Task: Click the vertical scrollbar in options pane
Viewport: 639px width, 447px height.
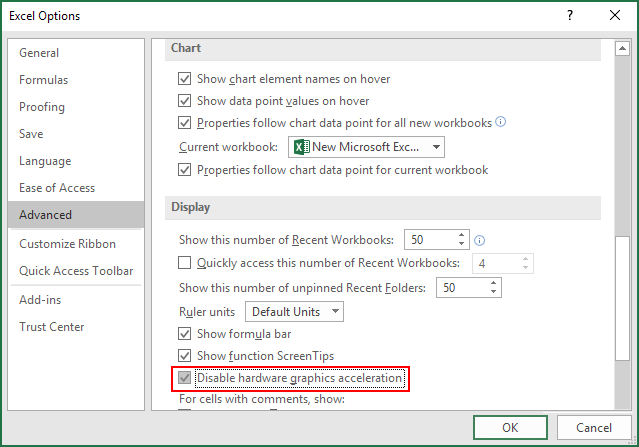Action: (621, 300)
